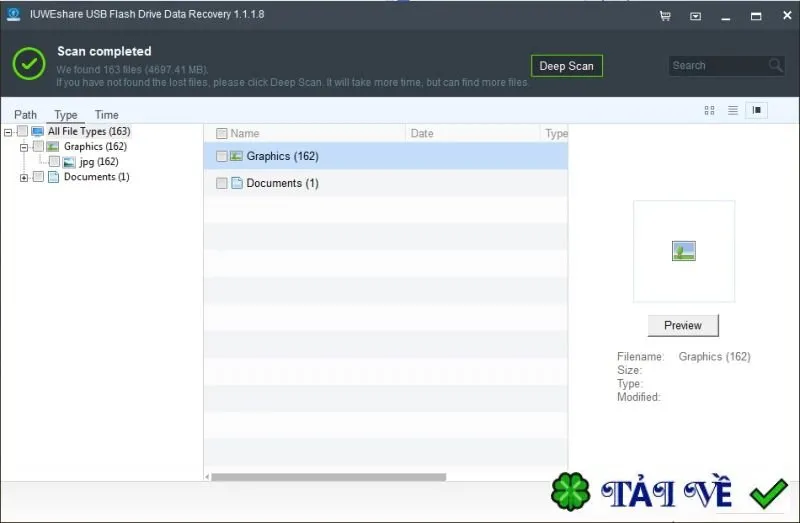Check the Graphics (162) row checkbox

221,156
